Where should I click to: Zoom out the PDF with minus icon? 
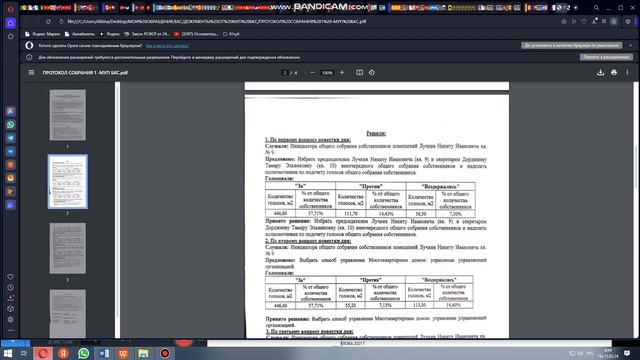pos(313,73)
